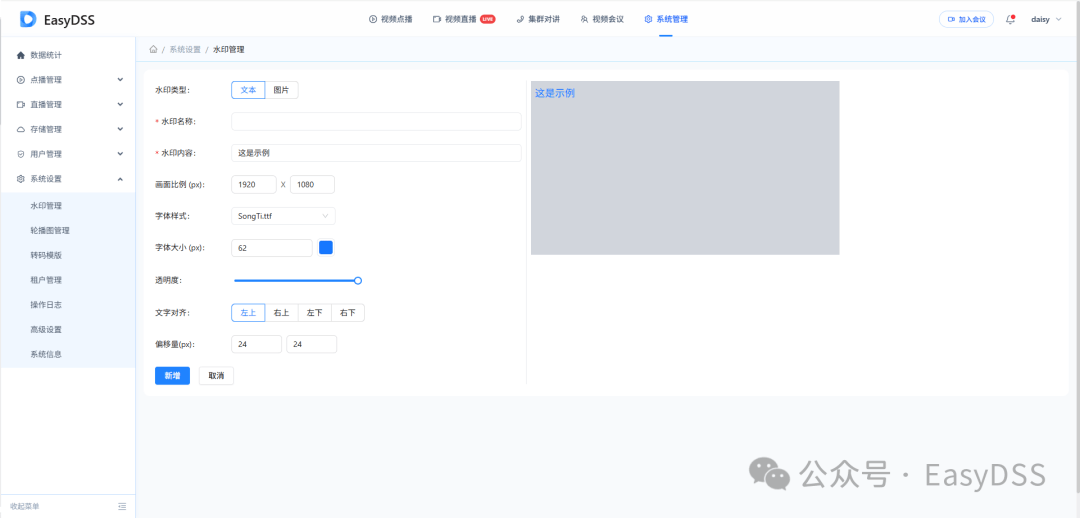Click the 1080 height input

[313, 185]
